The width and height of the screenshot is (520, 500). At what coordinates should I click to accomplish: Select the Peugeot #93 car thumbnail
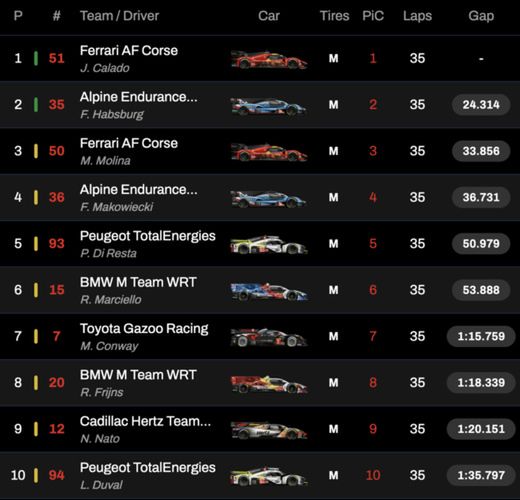pyautogui.click(x=269, y=245)
